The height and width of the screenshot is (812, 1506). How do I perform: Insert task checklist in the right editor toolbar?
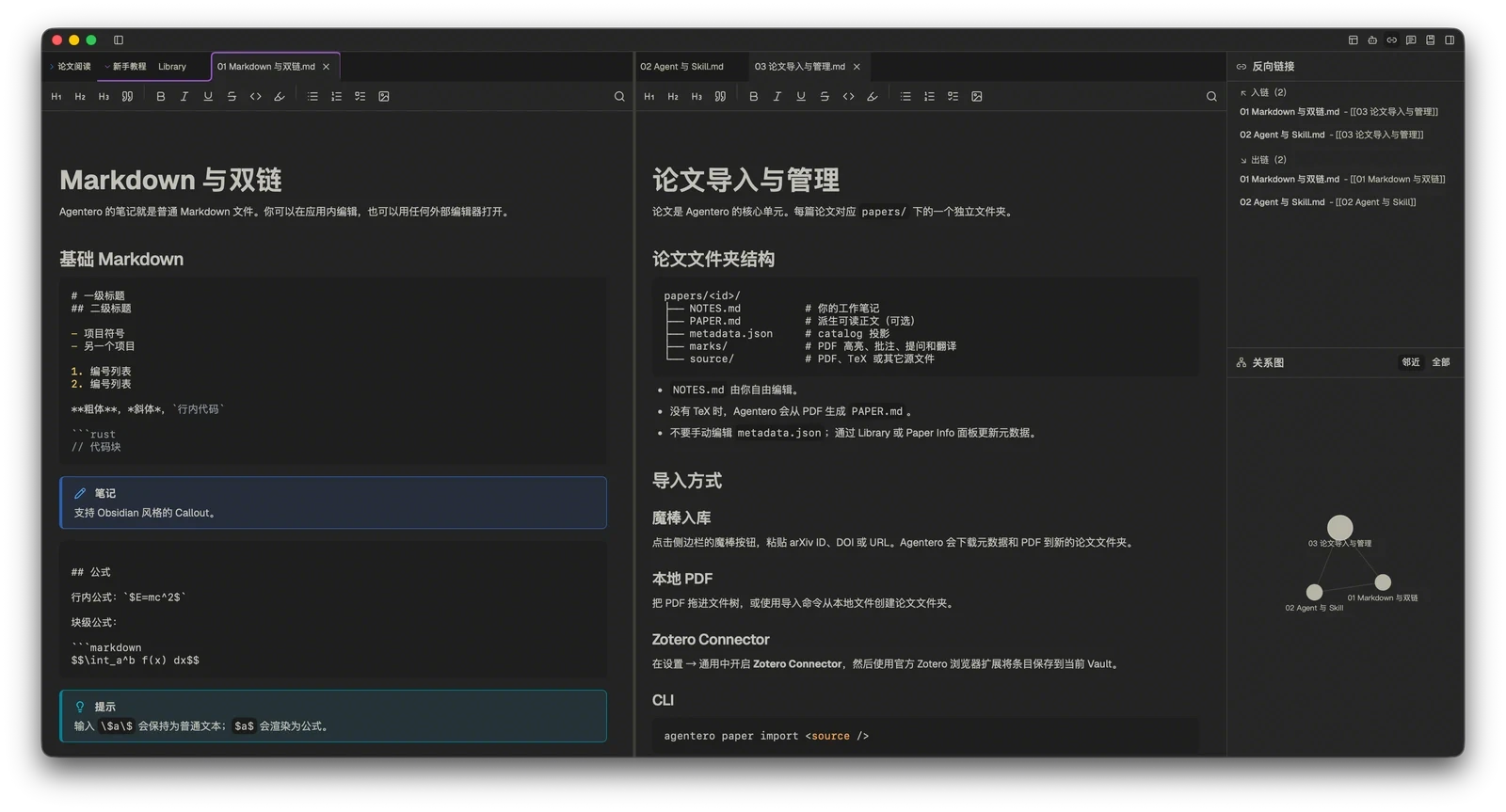(953, 96)
